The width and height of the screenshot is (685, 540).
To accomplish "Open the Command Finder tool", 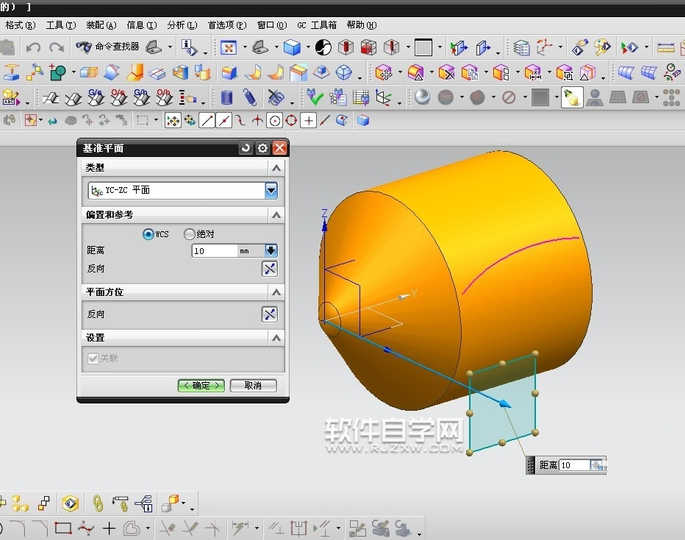I will click(x=107, y=47).
